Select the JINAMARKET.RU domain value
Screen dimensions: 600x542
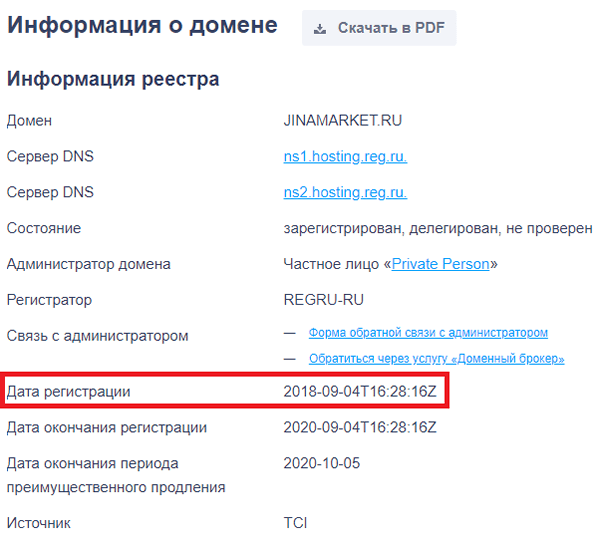(342, 121)
